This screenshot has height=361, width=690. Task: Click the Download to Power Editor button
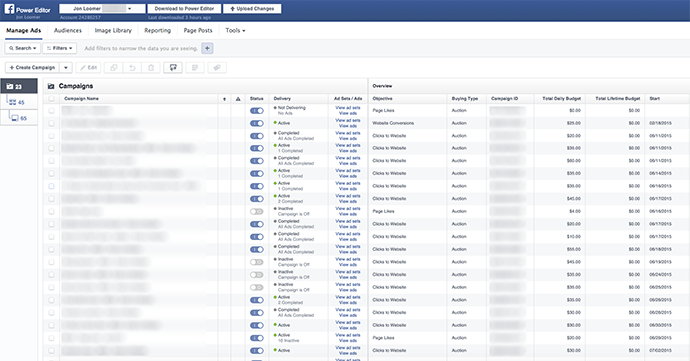click(x=184, y=9)
